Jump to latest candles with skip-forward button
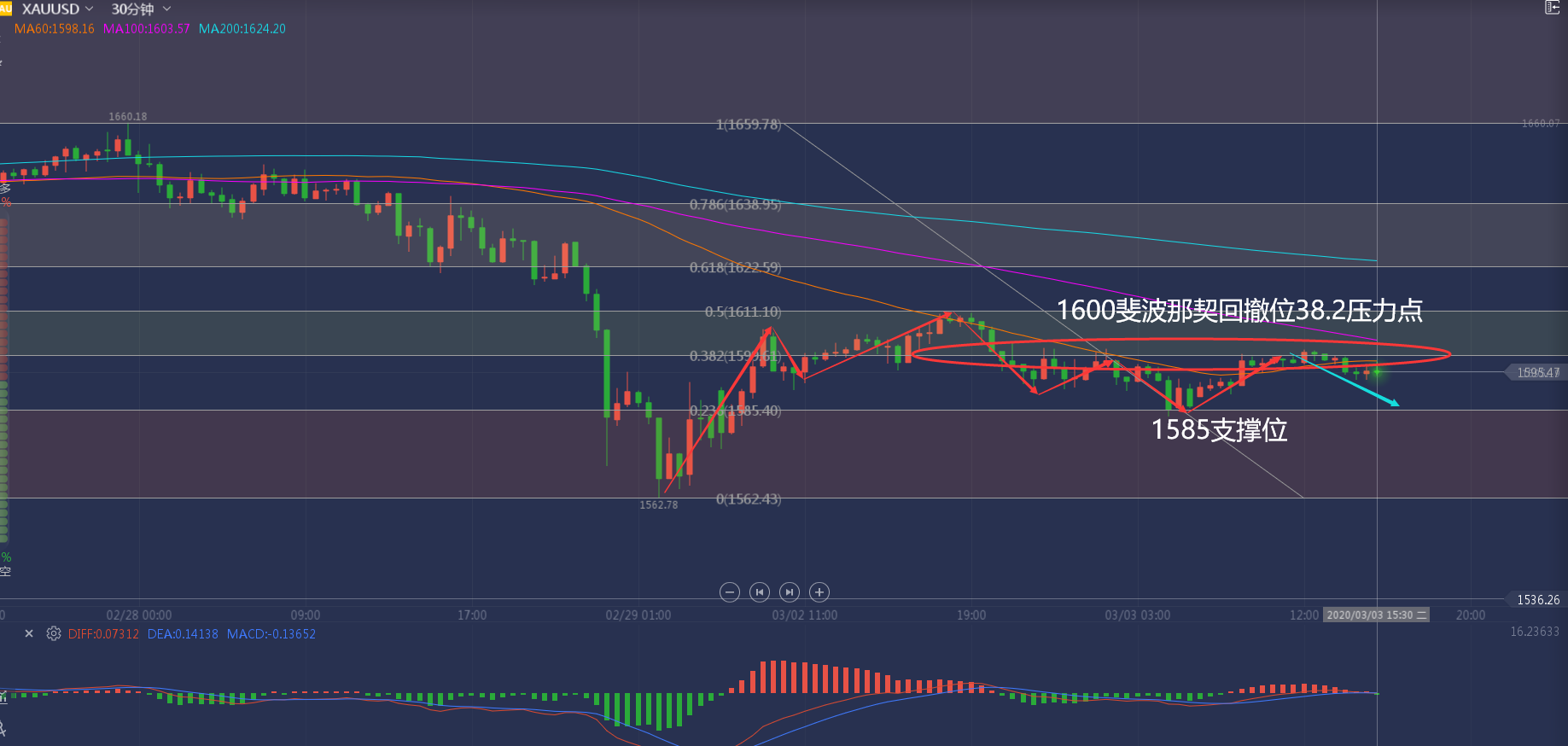Screen dimensions: 1568x746 coord(790,592)
